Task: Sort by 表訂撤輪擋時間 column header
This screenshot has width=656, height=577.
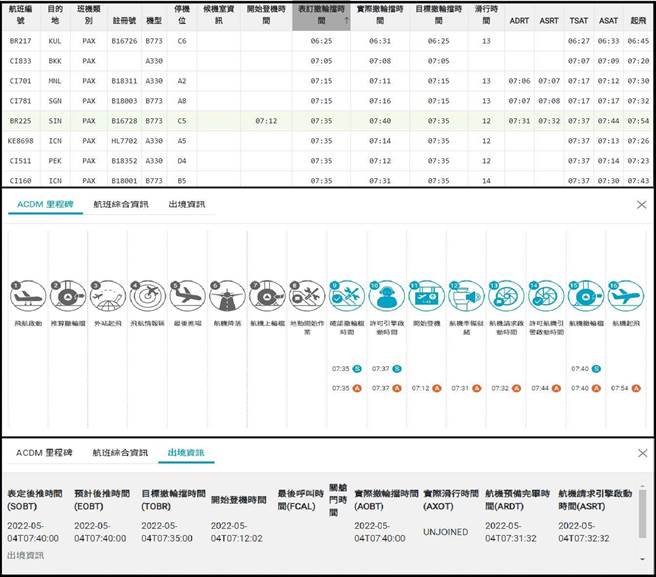Action: pyautogui.click(x=321, y=17)
